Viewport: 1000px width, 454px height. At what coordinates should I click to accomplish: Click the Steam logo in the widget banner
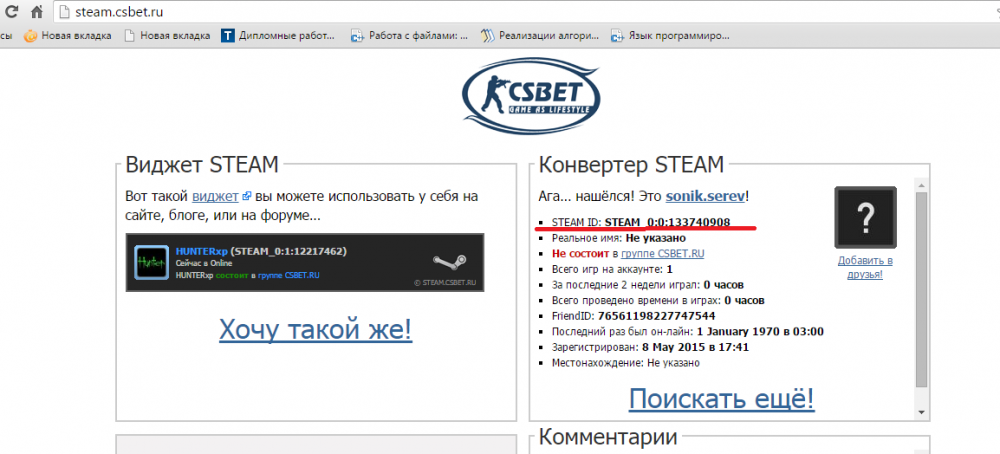(x=448, y=262)
